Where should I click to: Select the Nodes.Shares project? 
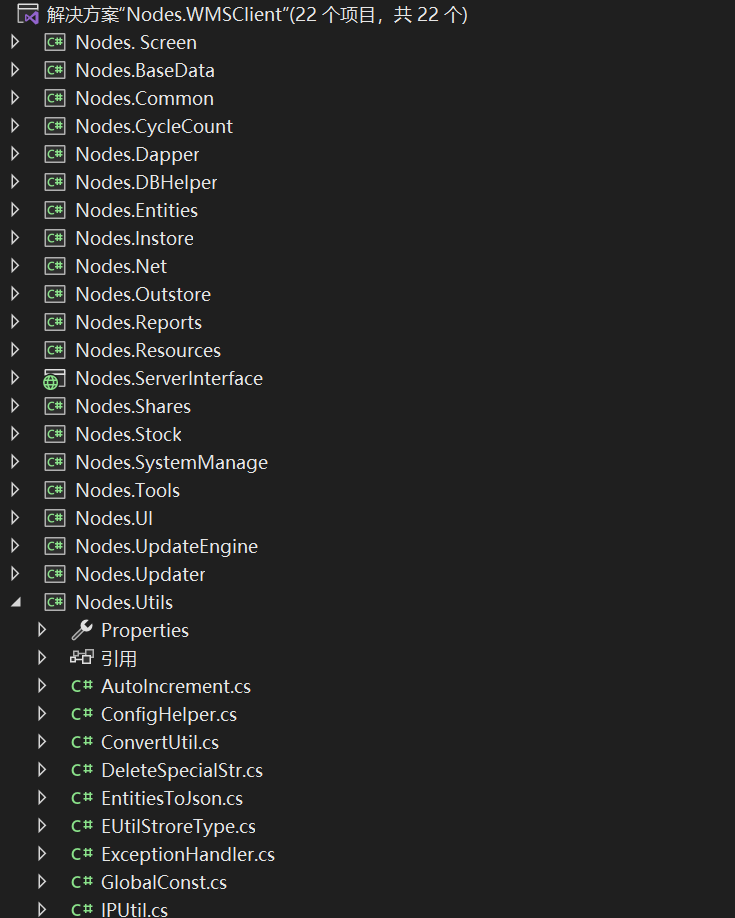(x=134, y=406)
